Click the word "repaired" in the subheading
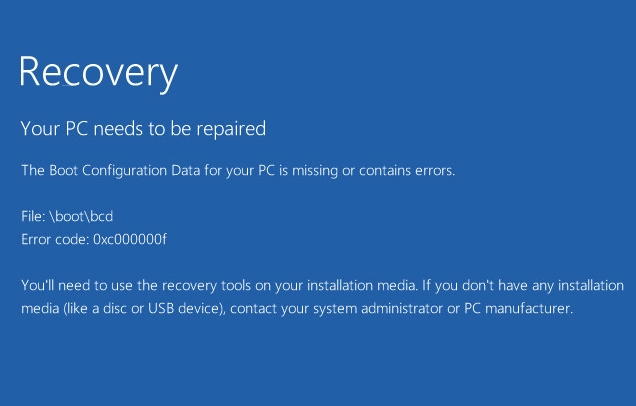 (235, 128)
